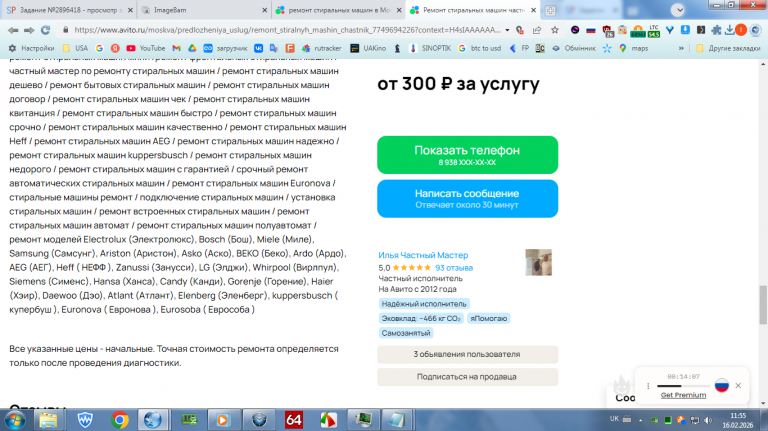The width and height of the screenshot is (768, 431).
Task: Click the seller's profile photo thumbnail
Action: tap(538, 262)
